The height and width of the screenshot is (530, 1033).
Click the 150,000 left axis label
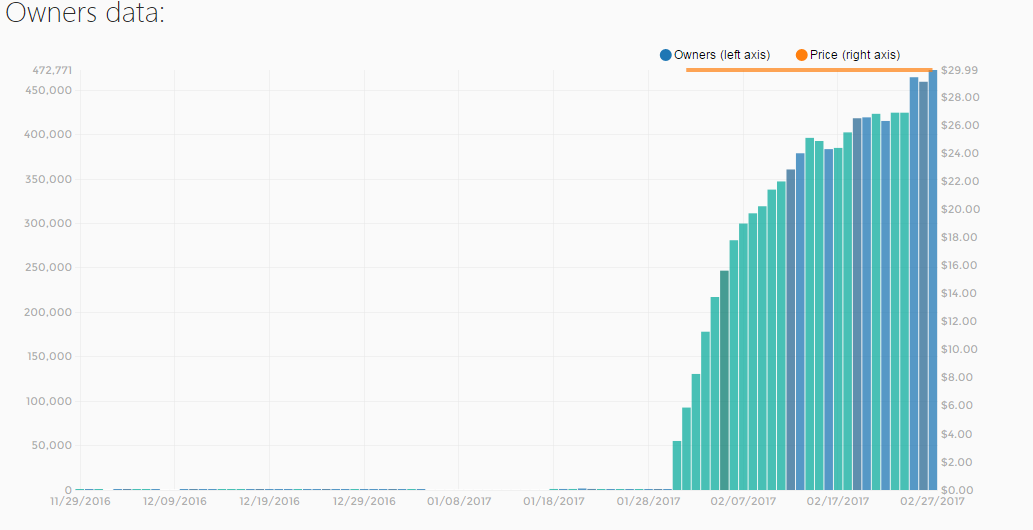(48, 357)
